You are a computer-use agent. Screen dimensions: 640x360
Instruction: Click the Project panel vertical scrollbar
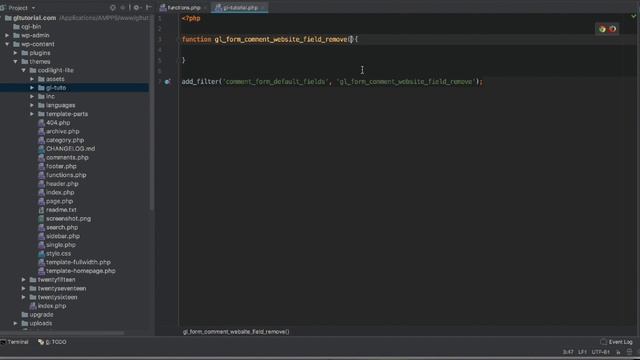(152, 114)
